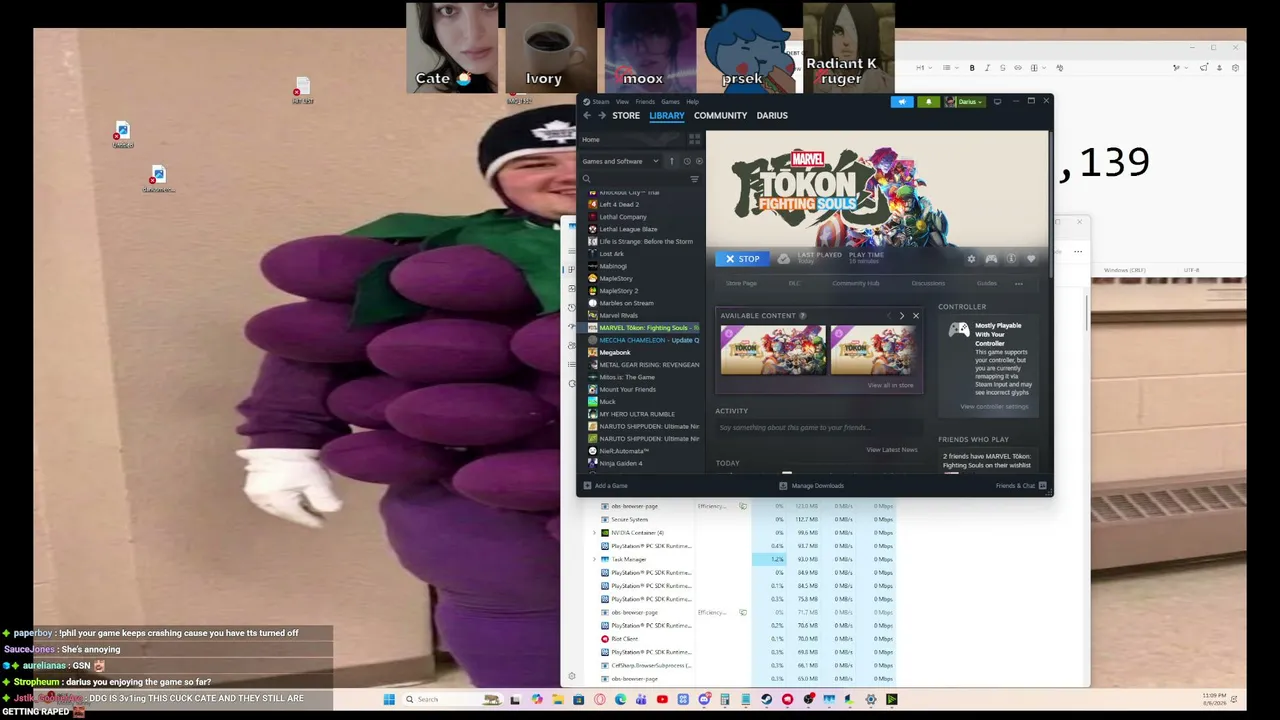Open YouTube from the taskbar
This screenshot has width=1280, height=720.
(x=662, y=700)
